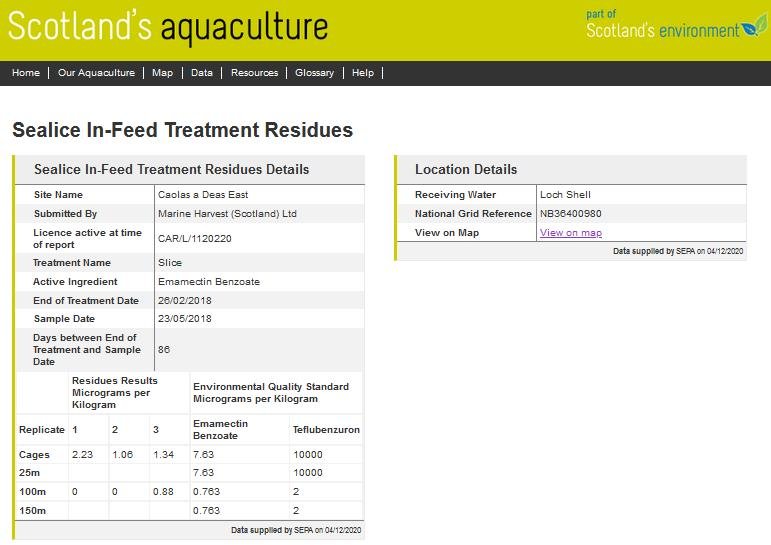Go to the Map menu item
This screenshot has height=545, width=771.
[162, 73]
